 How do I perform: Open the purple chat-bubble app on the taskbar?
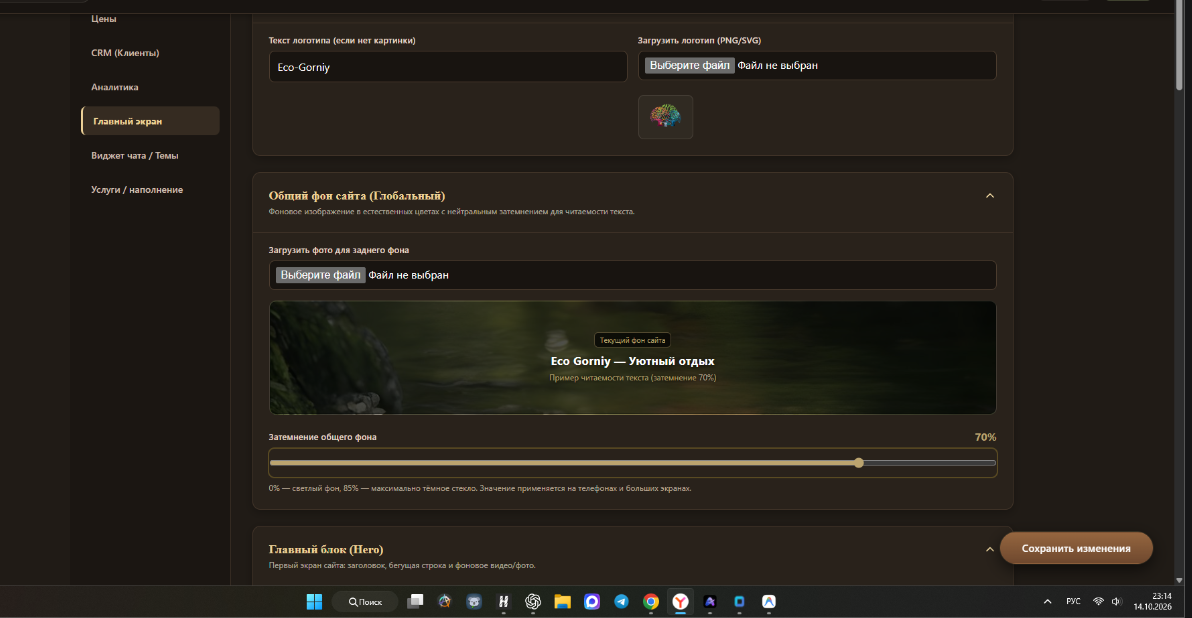tap(591, 602)
